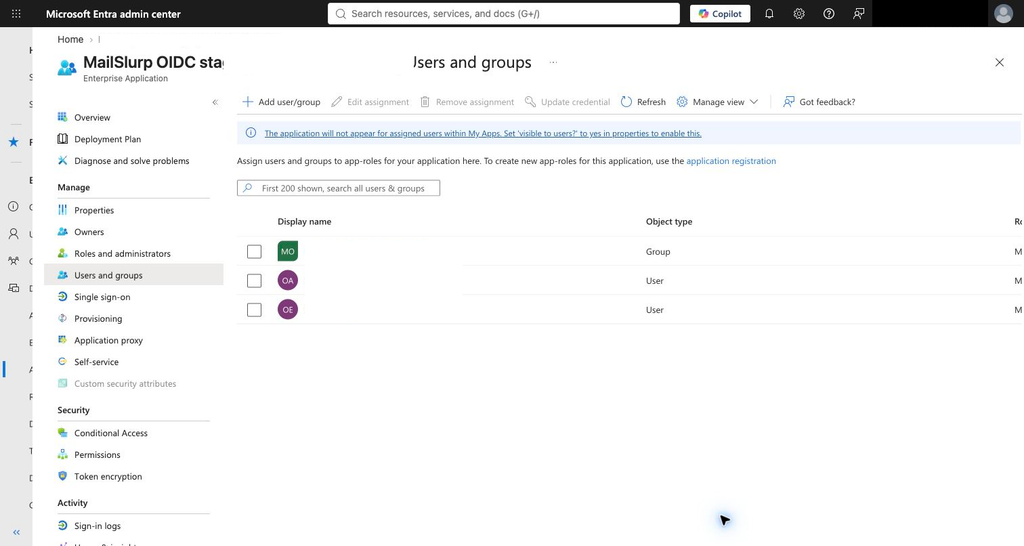Click the single user icon in left nav
The width and height of the screenshot is (1024, 546).
(13, 234)
